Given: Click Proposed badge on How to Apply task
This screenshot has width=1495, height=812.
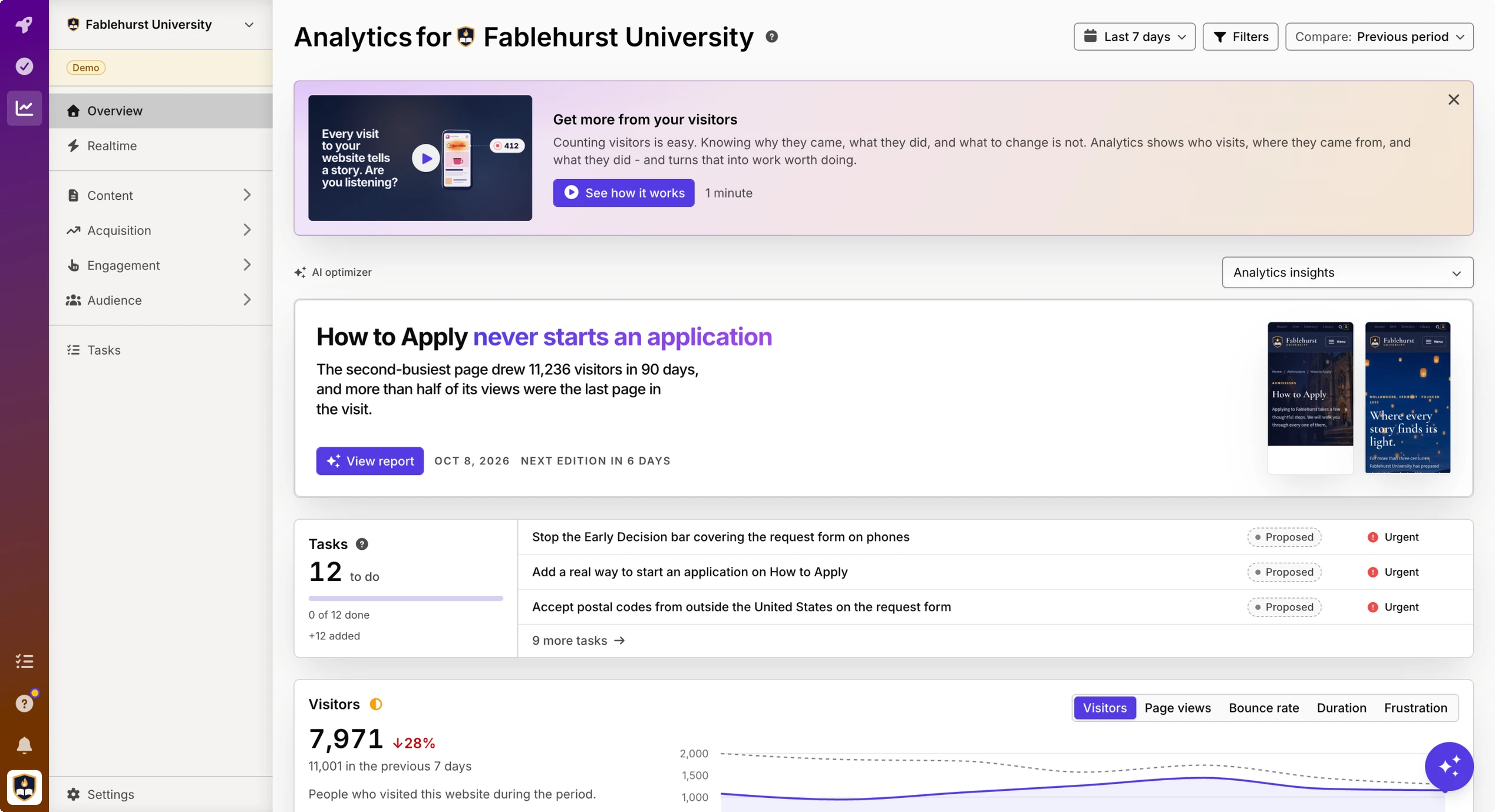Looking at the screenshot, I should [x=1284, y=572].
